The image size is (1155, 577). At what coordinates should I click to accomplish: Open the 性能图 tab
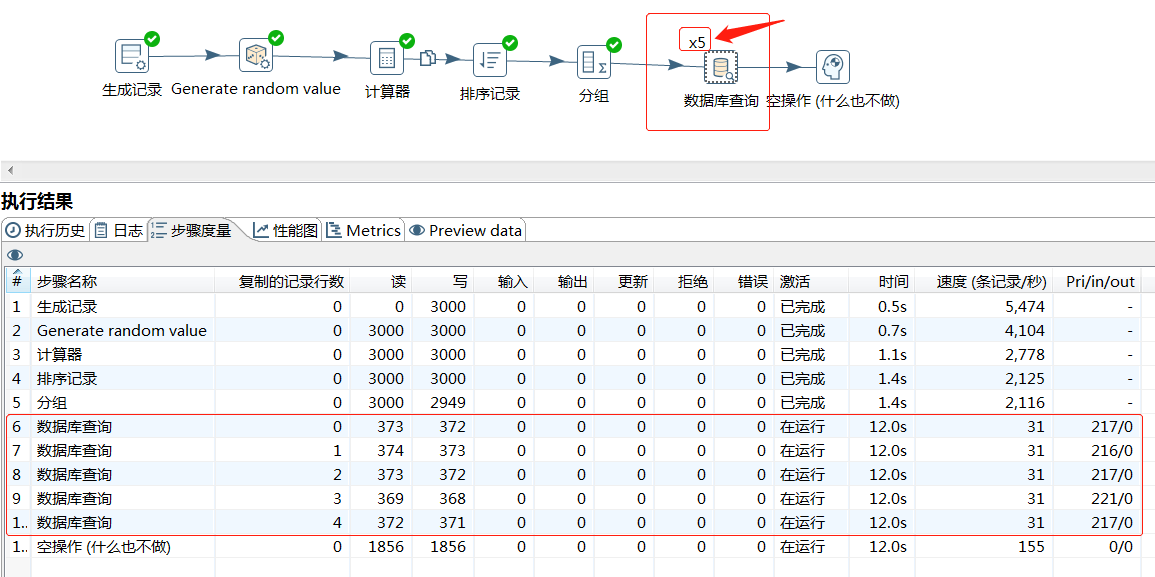click(x=286, y=230)
